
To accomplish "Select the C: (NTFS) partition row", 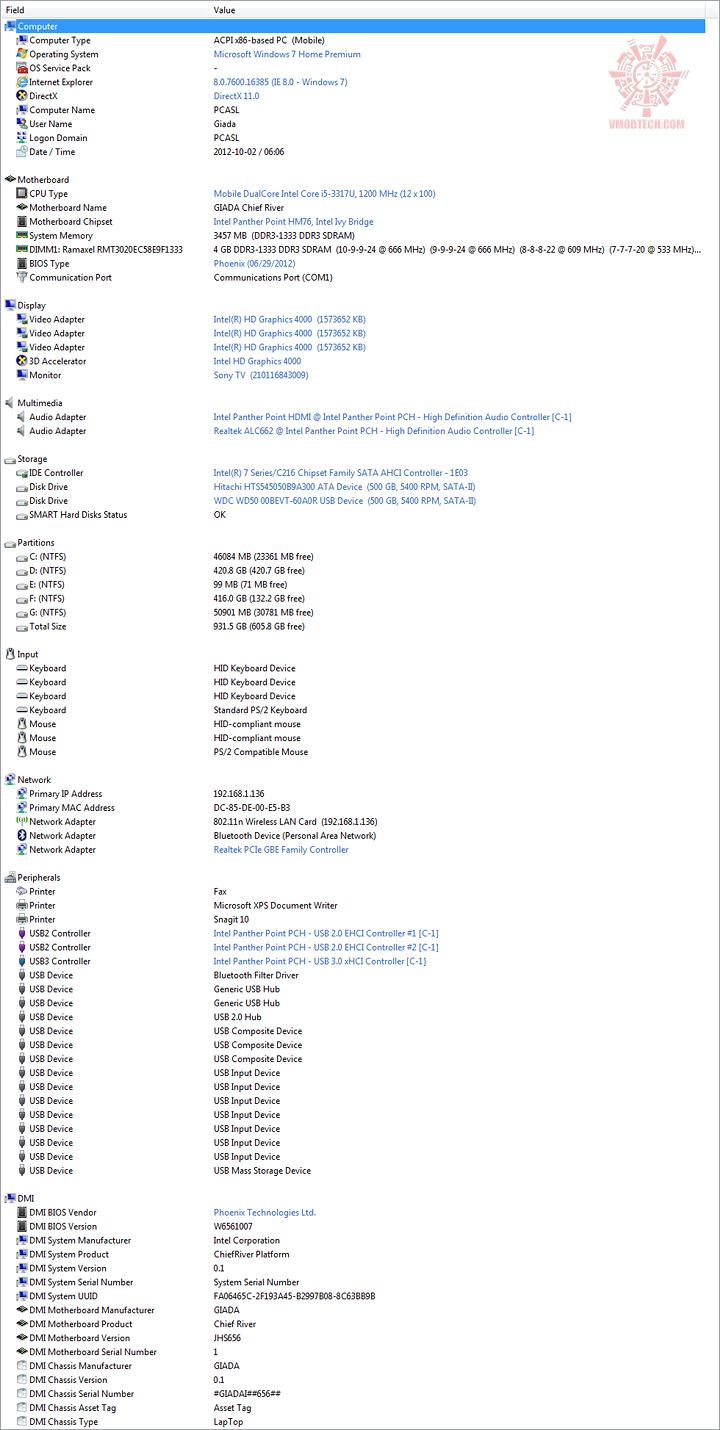I will [x=360, y=557].
